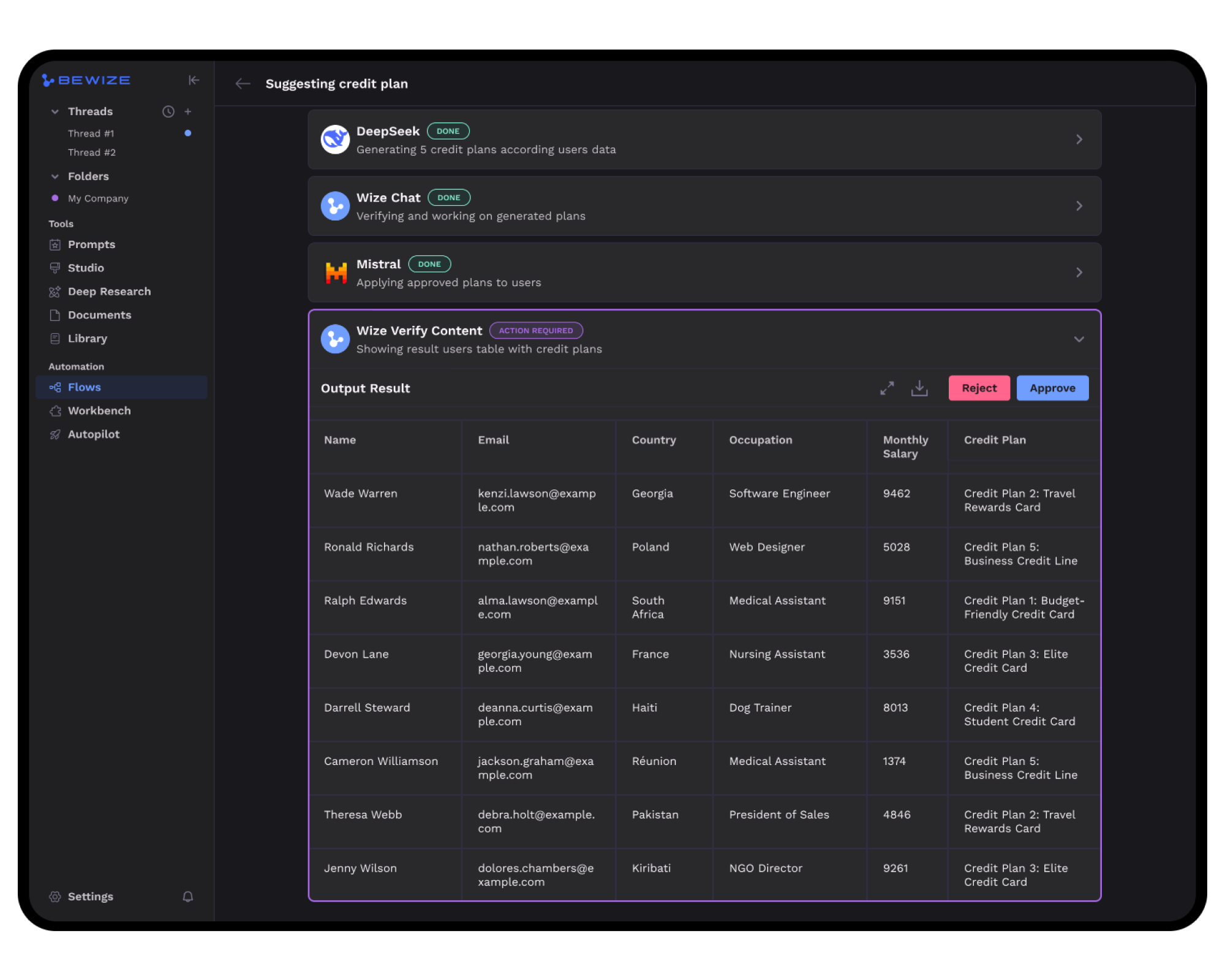This screenshot has height=980, width=1225.
Task: Expand the Wize Chat step
Action: [1079, 206]
